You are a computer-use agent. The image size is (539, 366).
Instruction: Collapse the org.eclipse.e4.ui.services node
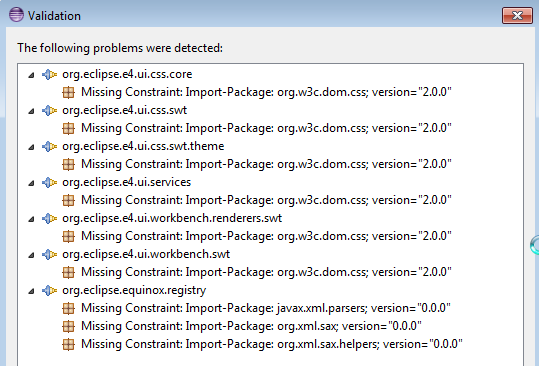[31, 183]
